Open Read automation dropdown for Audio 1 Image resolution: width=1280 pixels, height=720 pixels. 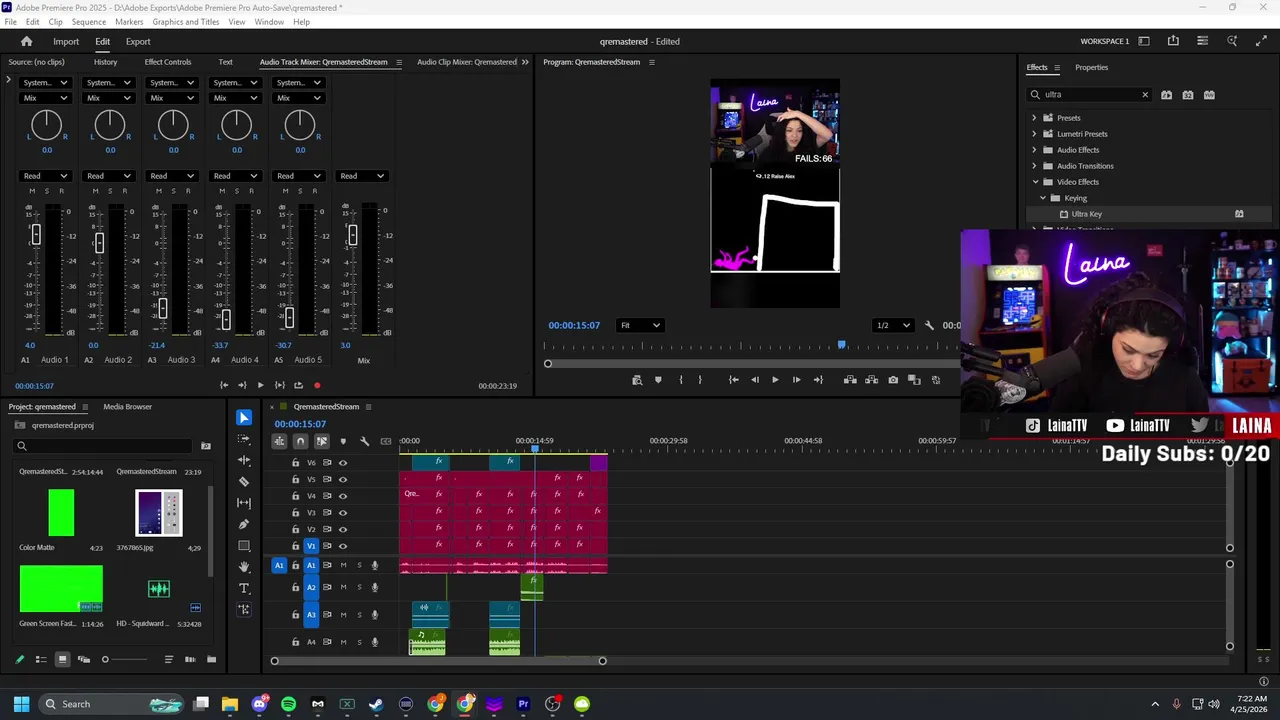tap(46, 176)
